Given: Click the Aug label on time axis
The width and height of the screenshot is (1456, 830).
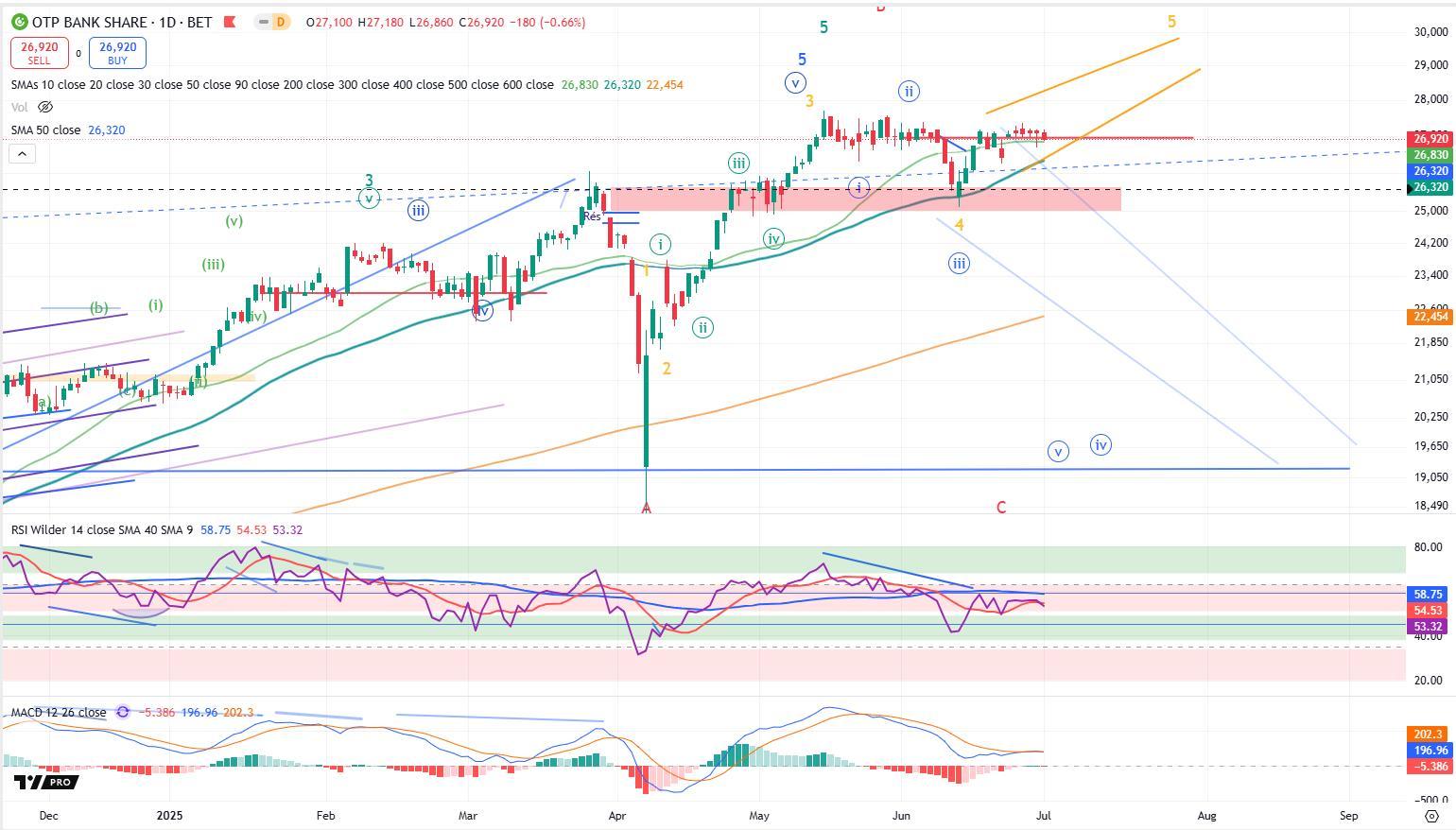Looking at the screenshot, I should tap(1206, 815).
